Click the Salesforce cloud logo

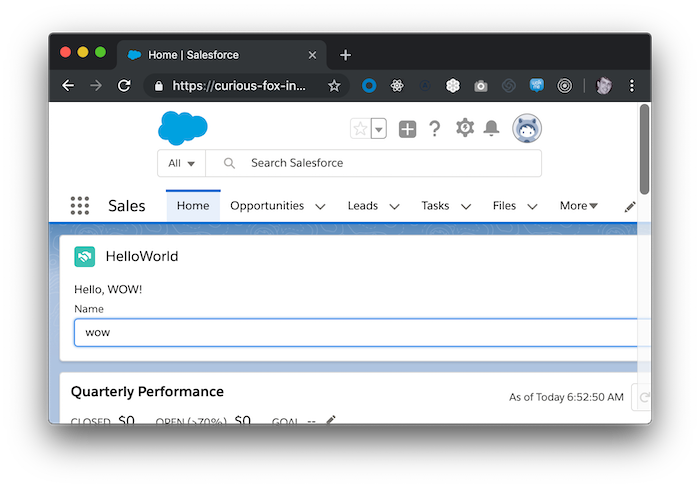(183, 128)
